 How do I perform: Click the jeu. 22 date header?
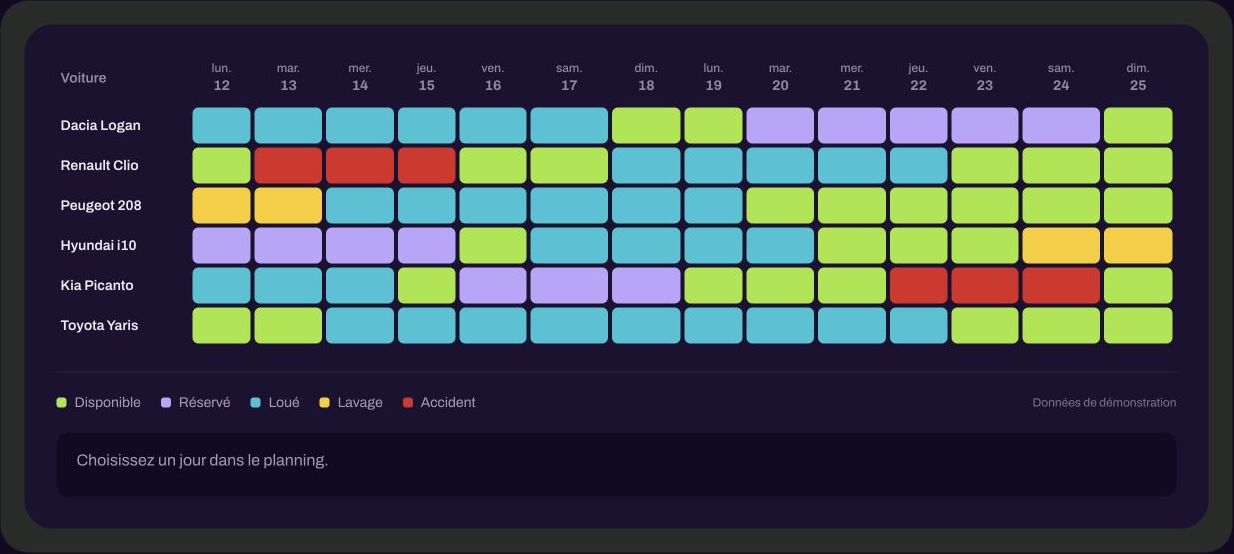(x=918, y=77)
